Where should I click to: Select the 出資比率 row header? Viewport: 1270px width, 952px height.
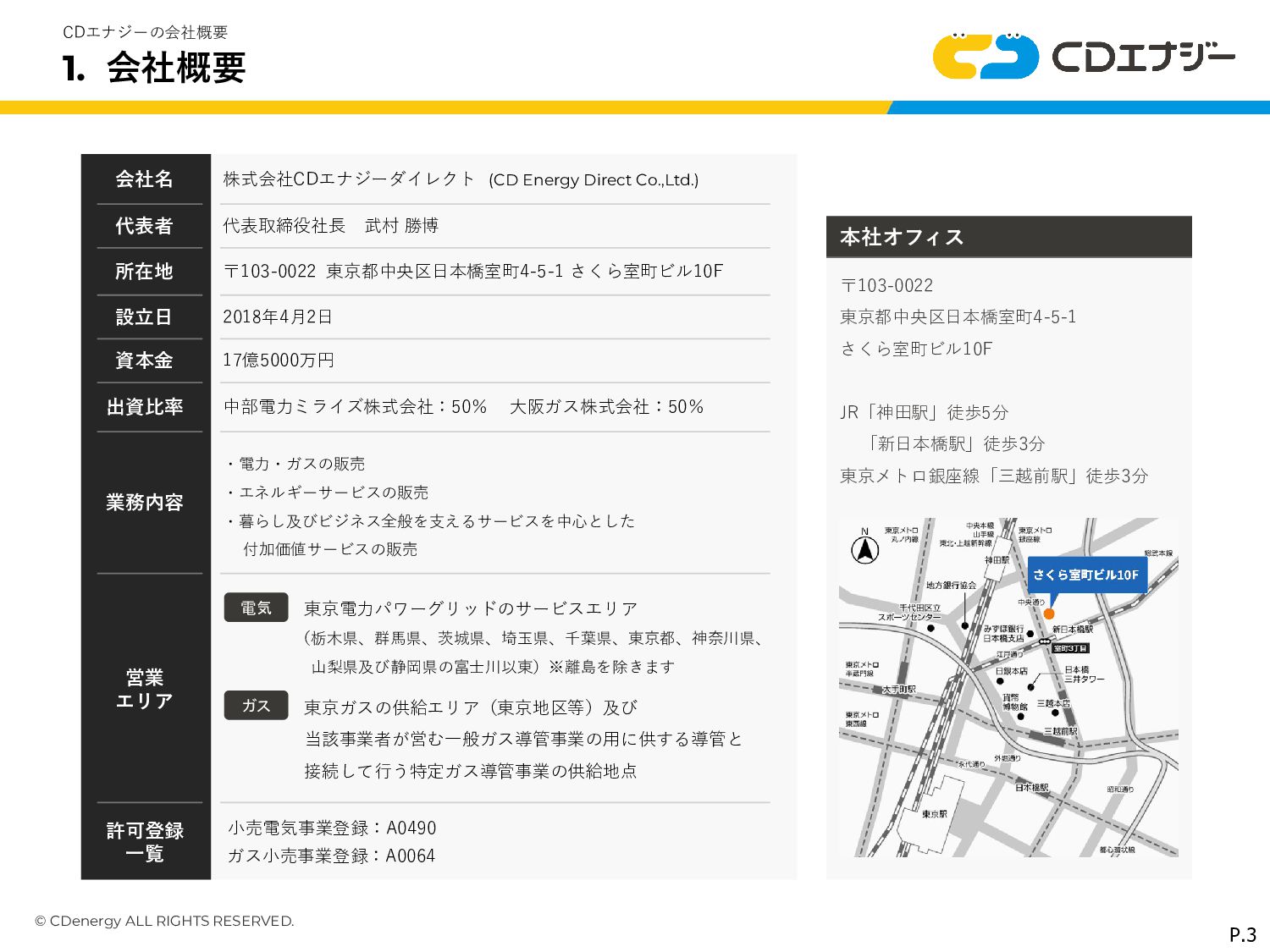click(x=145, y=407)
